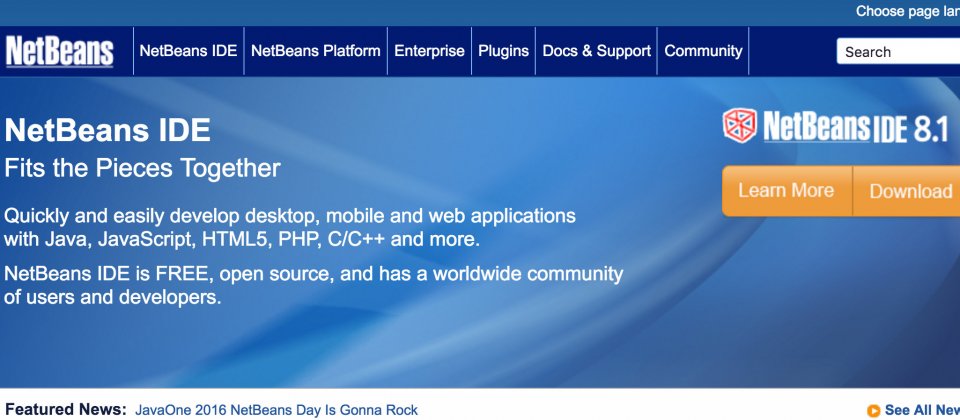Open the Docs & Support menu
960x420 pixels.
point(596,51)
